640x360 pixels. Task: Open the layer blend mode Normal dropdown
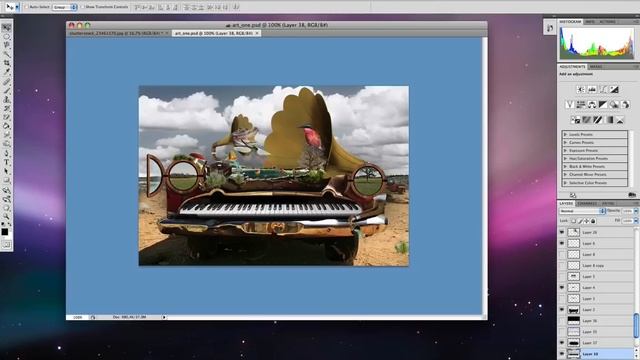tap(582, 211)
